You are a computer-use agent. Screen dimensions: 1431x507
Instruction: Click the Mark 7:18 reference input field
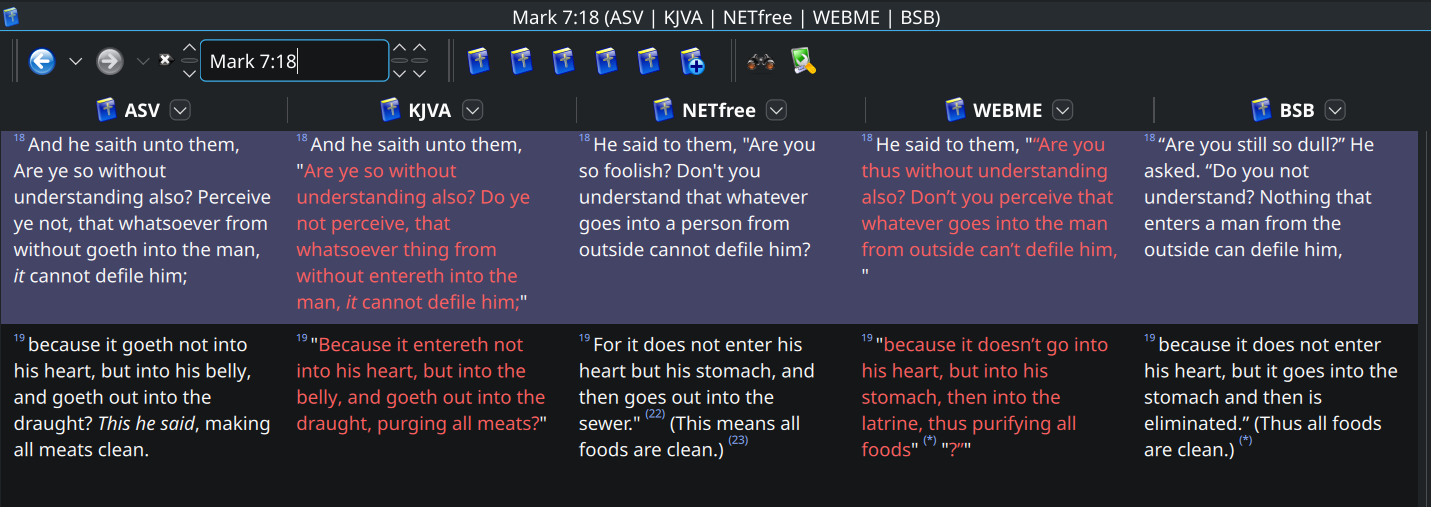tap(294, 62)
